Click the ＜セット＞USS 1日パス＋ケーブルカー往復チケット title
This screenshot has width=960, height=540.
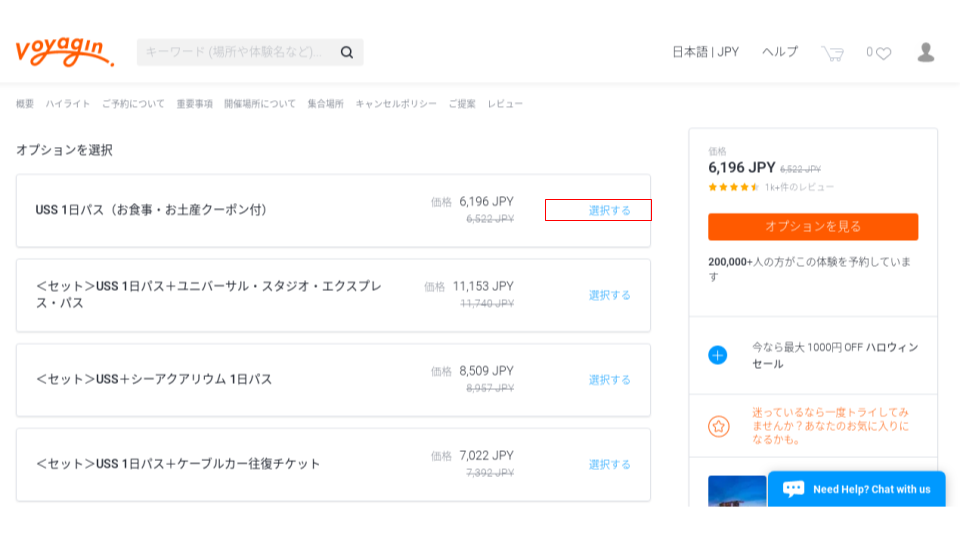tap(178, 464)
